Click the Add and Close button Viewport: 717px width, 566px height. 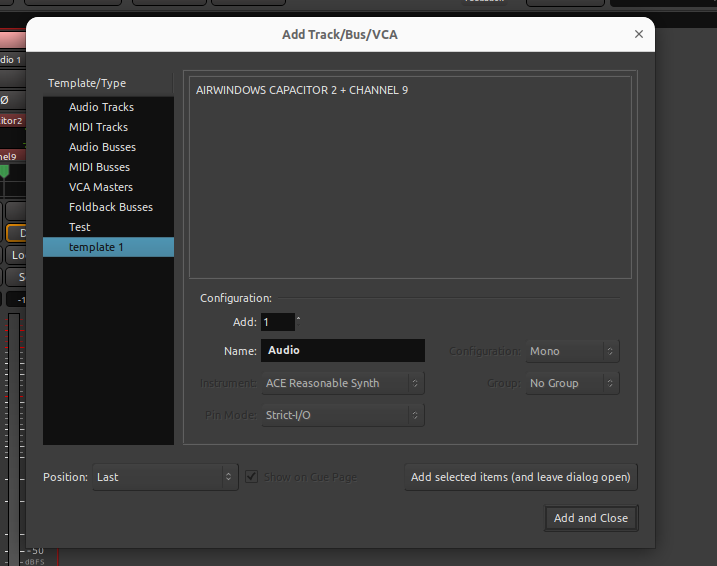(x=590, y=518)
